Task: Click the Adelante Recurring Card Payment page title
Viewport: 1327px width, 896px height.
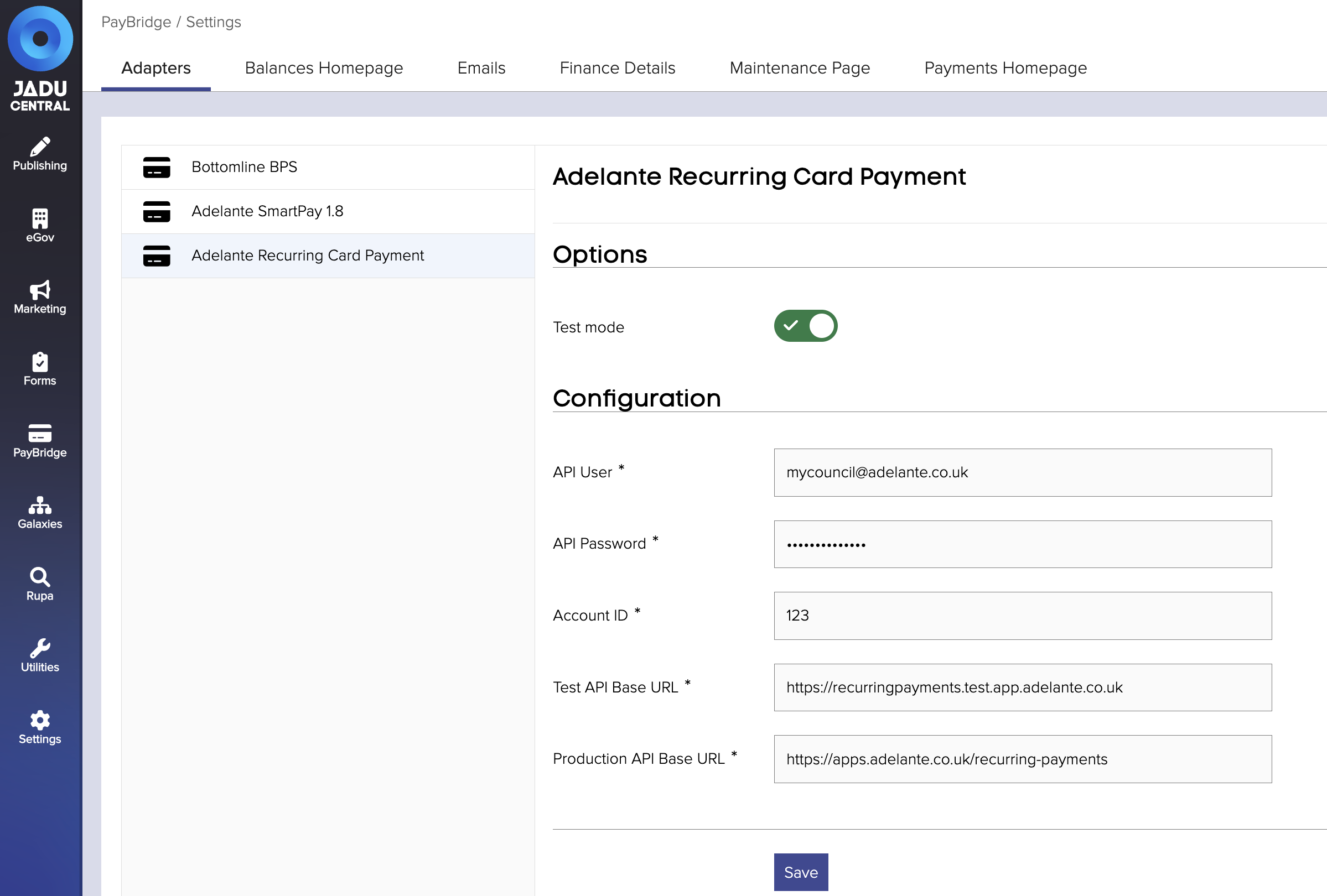Action: tap(759, 177)
